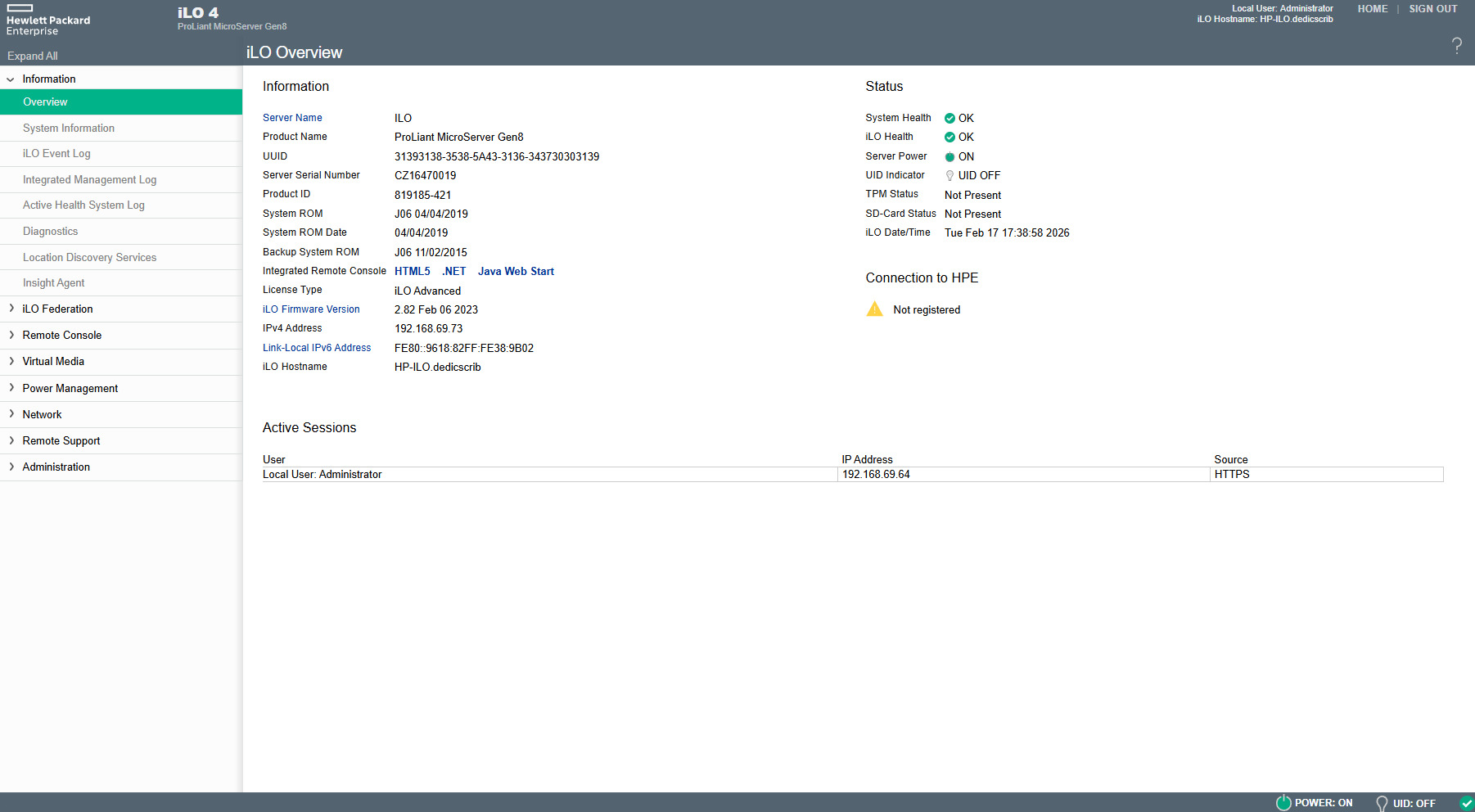Click Expand All in the sidebar

pyautogui.click(x=33, y=56)
